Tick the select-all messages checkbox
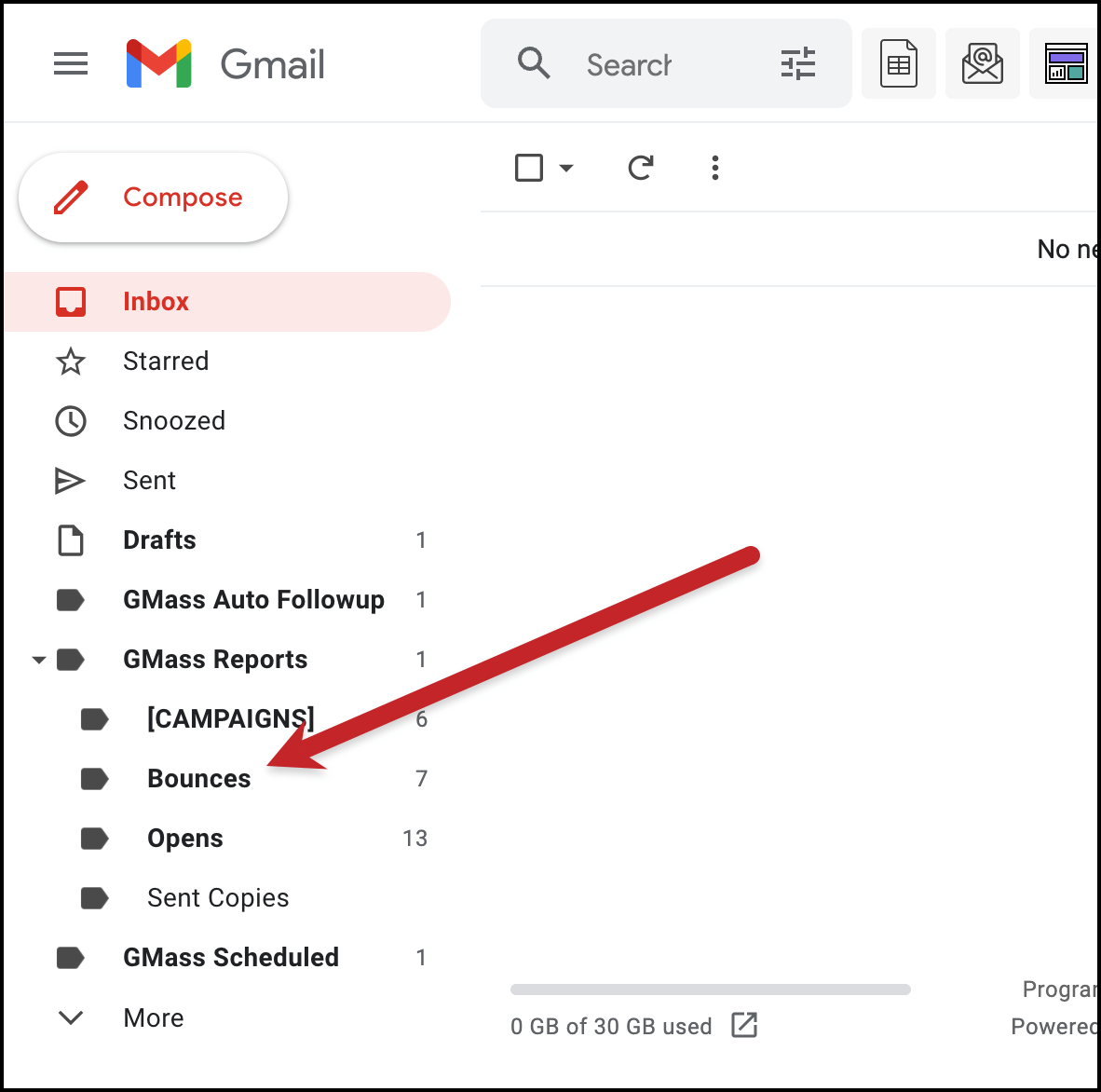The width and height of the screenshot is (1101, 1092). tap(529, 168)
